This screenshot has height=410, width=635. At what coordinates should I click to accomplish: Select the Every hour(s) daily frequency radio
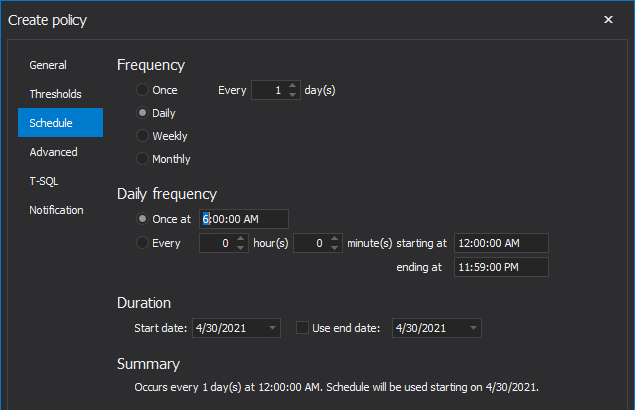point(142,243)
